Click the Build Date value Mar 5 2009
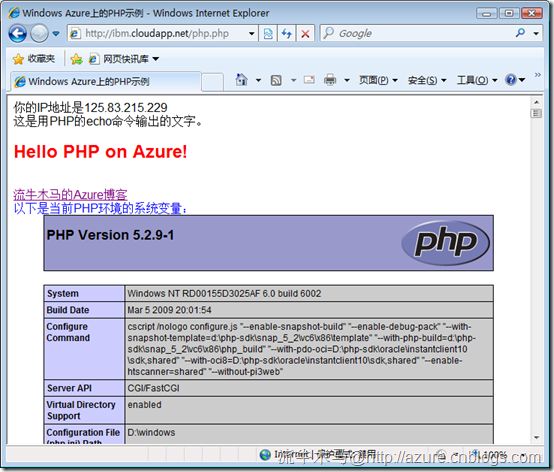554x472 pixels. (x=169, y=310)
